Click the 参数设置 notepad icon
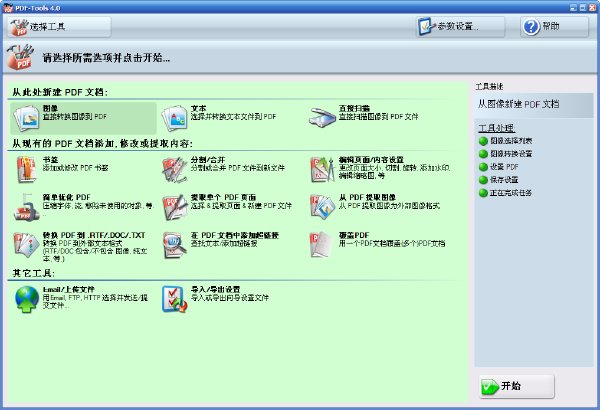The width and height of the screenshot is (600, 410). [426, 27]
